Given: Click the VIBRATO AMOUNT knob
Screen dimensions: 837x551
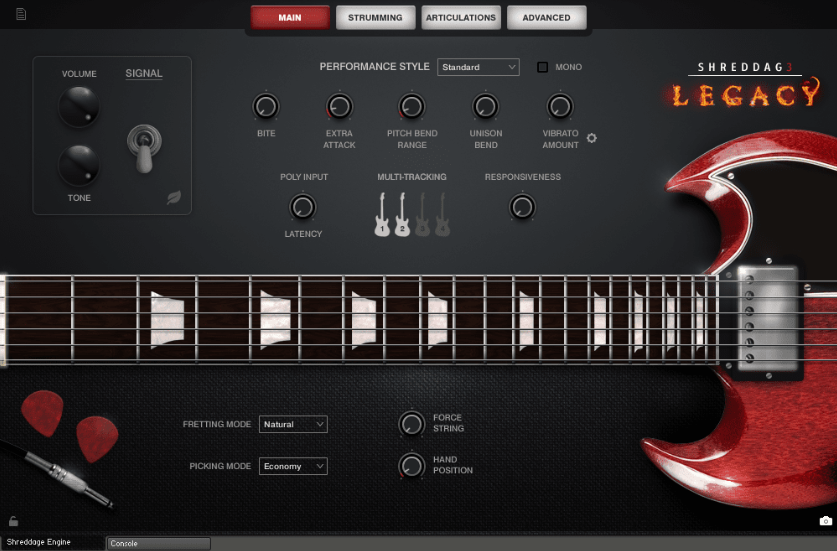Looking at the screenshot, I should coord(560,106).
